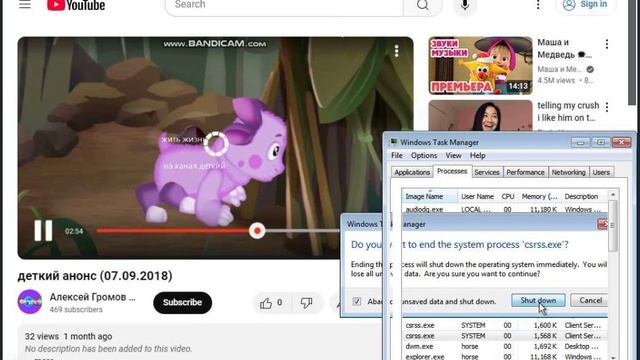640x360 pixels.
Task: Switch to the Users tab
Action: click(601, 172)
